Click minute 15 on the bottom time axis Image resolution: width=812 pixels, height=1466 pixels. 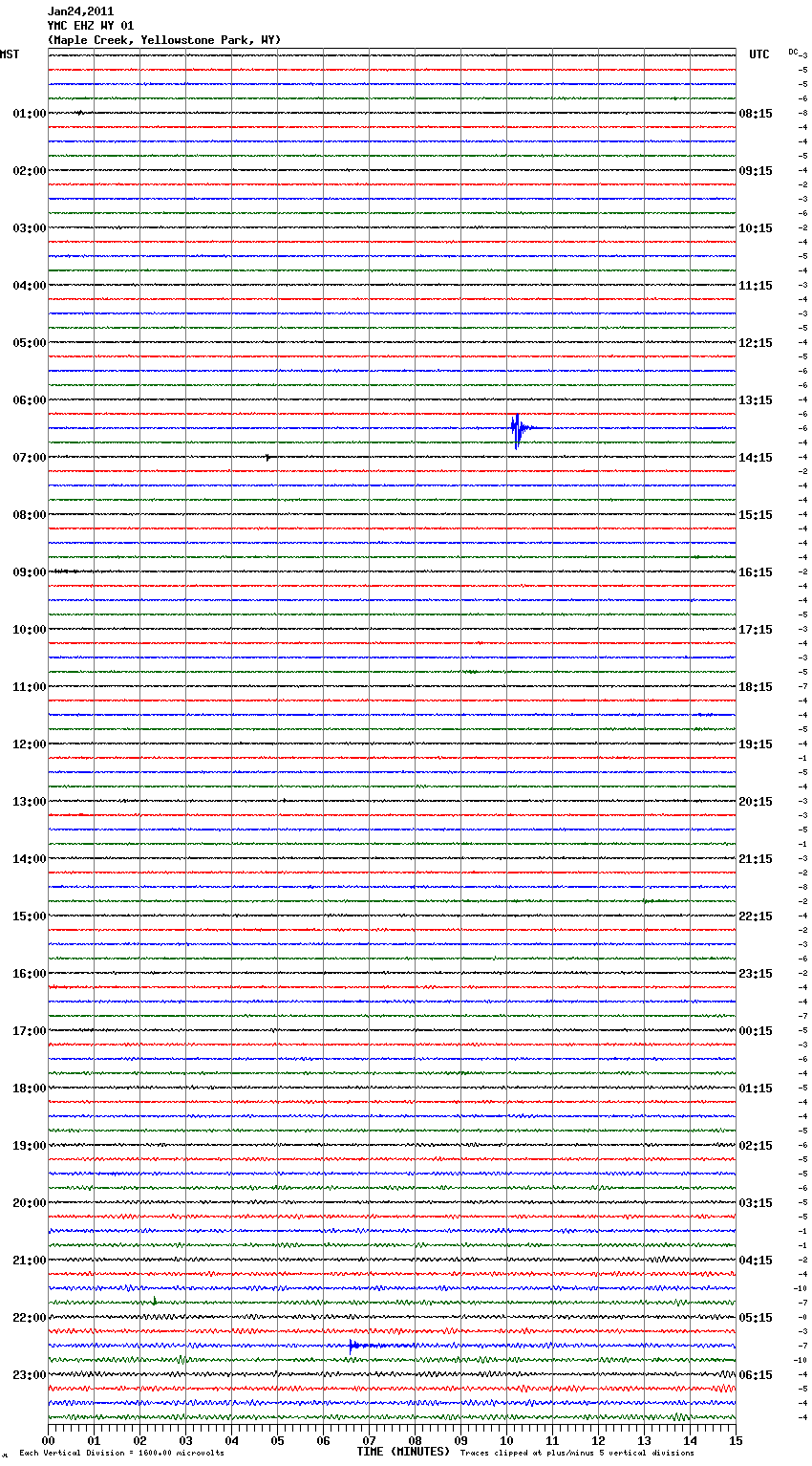[x=736, y=1440]
